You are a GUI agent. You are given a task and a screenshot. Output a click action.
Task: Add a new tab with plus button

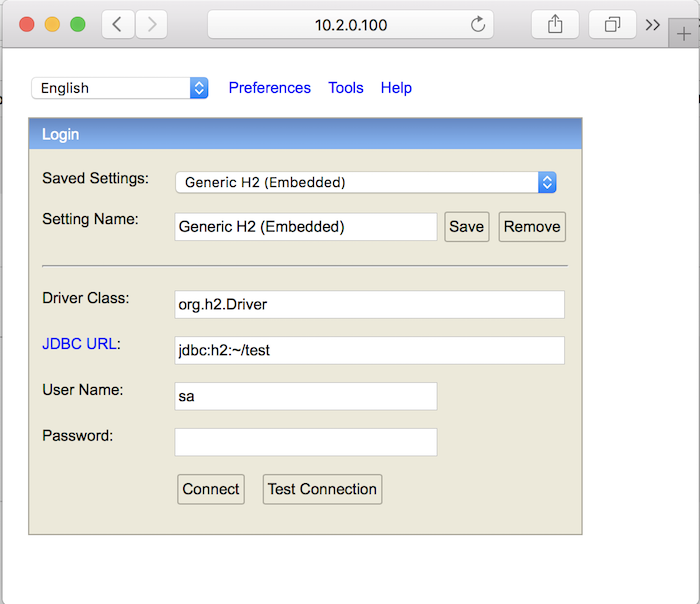[683, 33]
